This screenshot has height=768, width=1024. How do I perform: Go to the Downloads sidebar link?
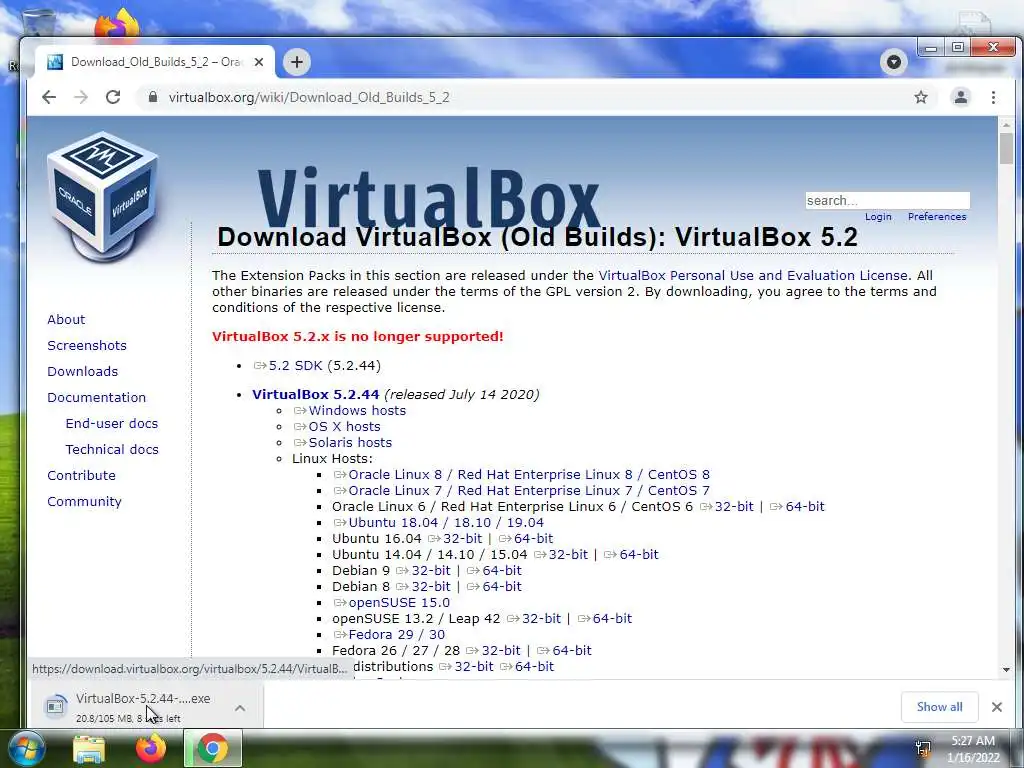click(x=82, y=372)
